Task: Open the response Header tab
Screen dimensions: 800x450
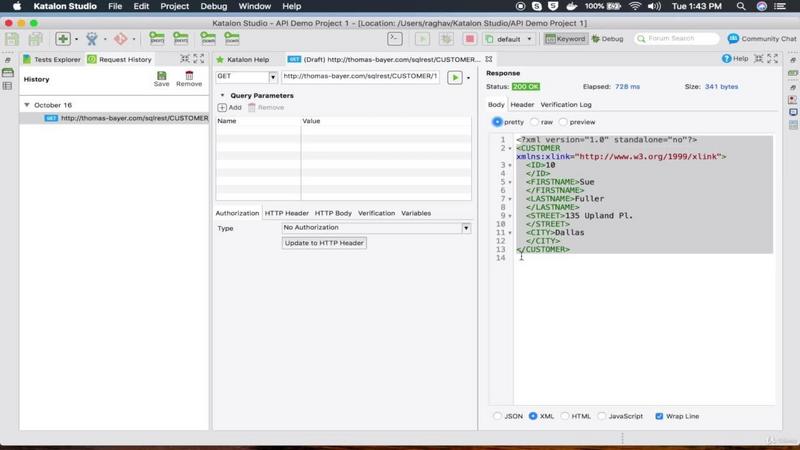Action: [x=522, y=105]
